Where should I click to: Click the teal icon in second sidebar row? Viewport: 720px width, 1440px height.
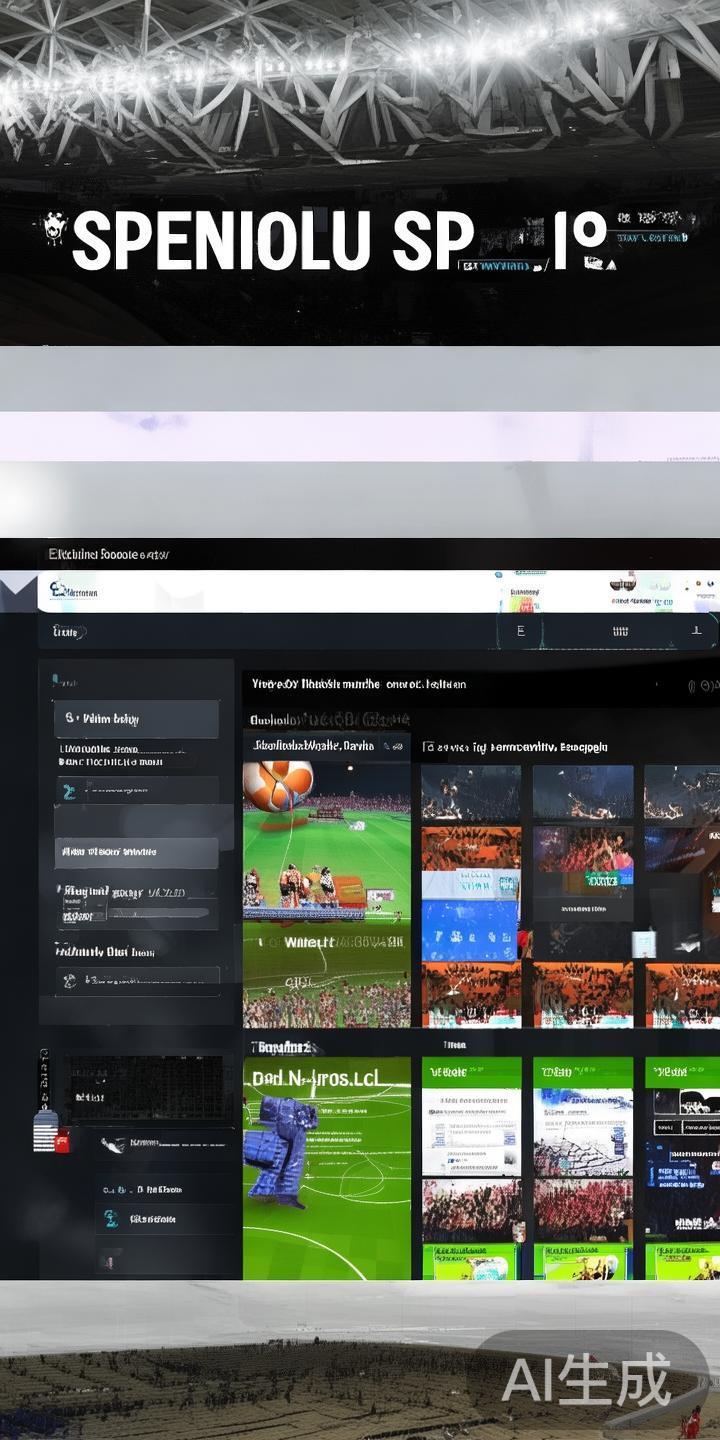(x=69, y=791)
